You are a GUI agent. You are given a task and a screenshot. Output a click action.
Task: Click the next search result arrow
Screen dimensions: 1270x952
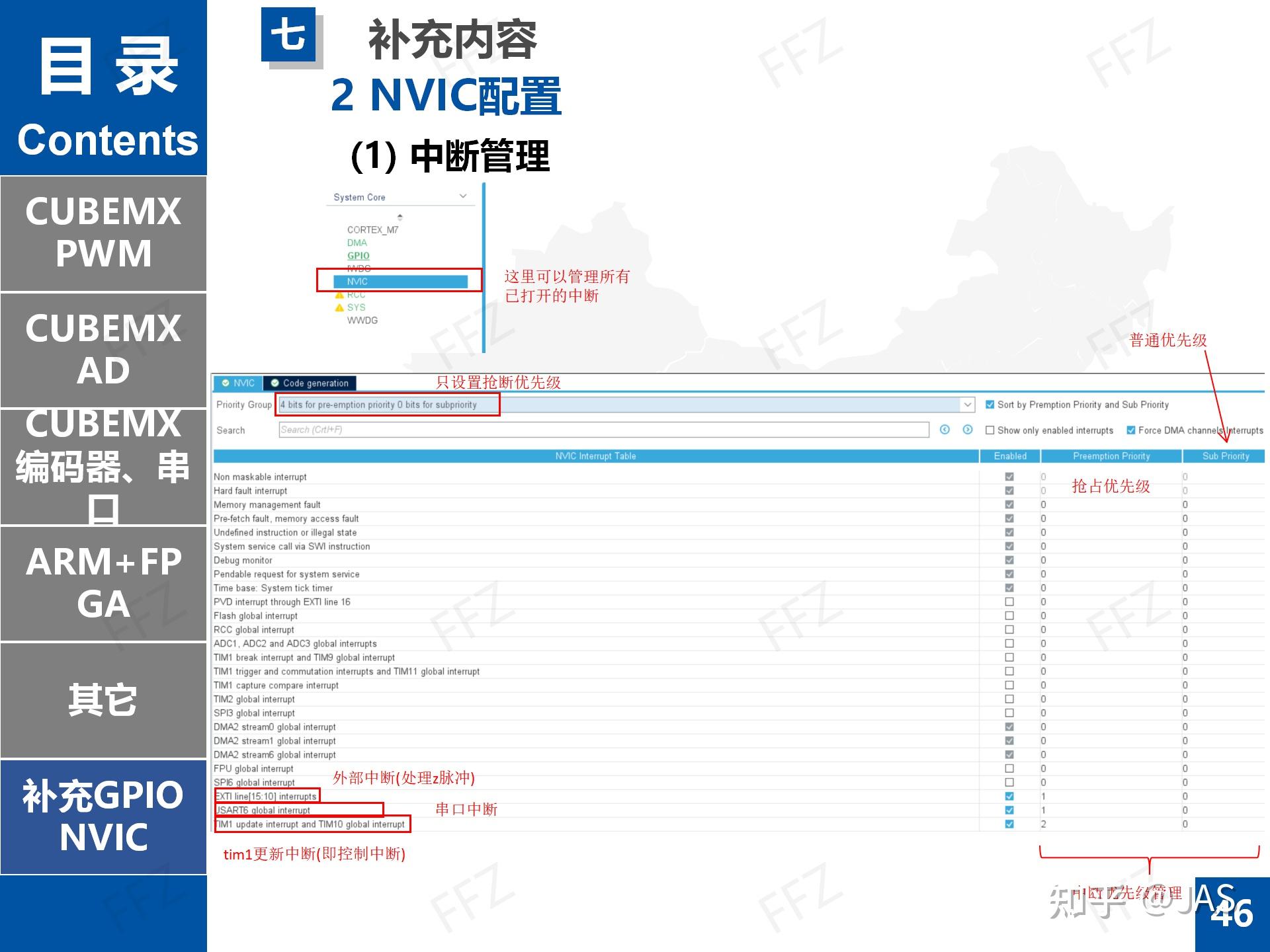point(968,429)
